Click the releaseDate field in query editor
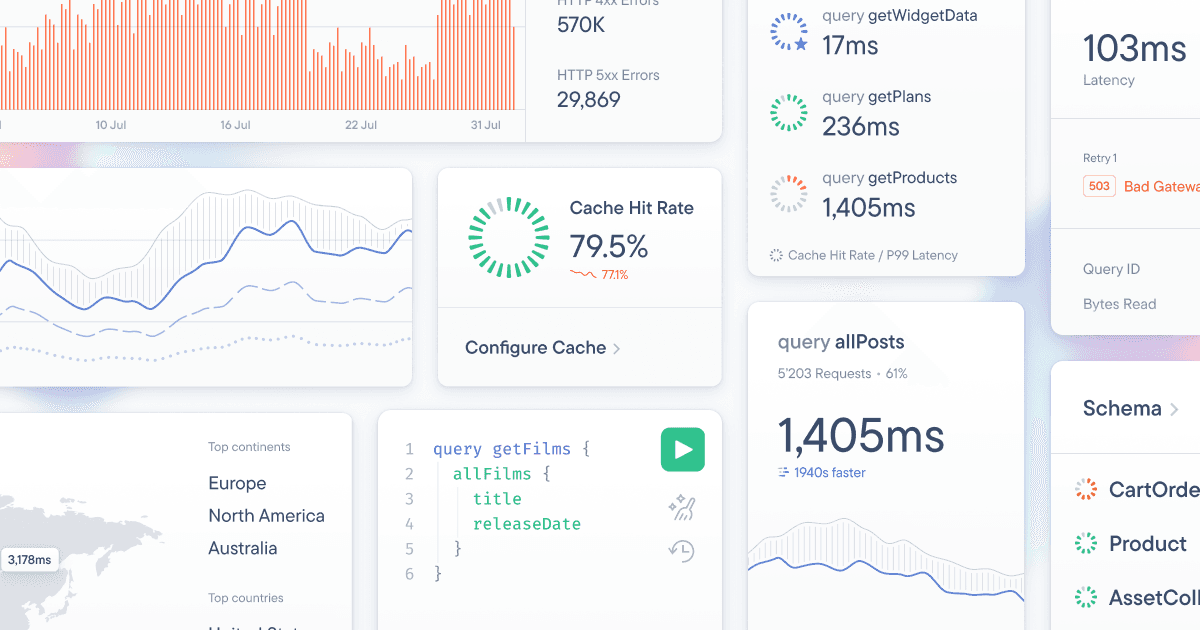1200x630 pixels. pyautogui.click(x=526, y=524)
